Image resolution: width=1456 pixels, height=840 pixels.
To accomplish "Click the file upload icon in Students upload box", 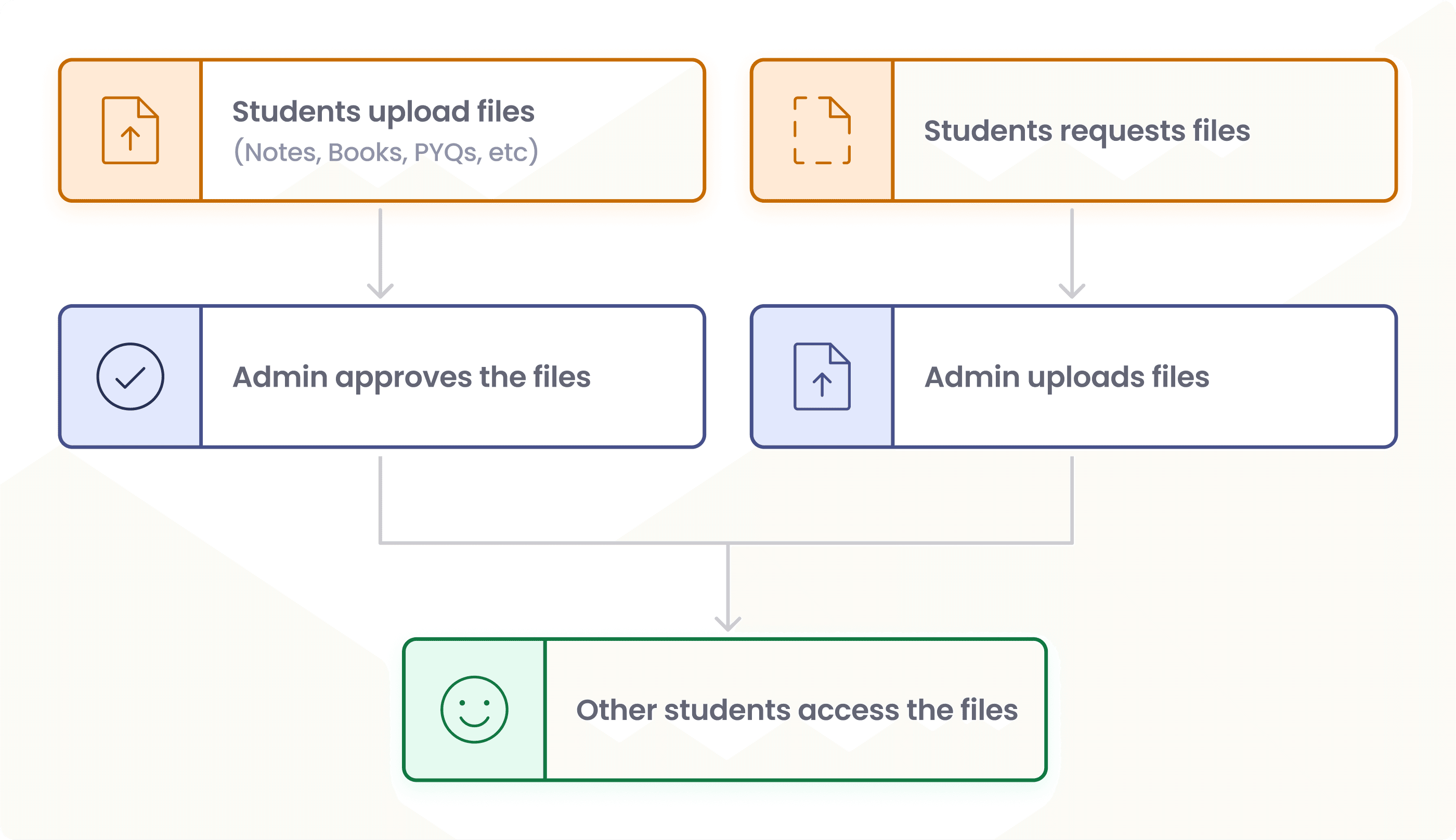I will pyautogui.click(x=130, y=130).
